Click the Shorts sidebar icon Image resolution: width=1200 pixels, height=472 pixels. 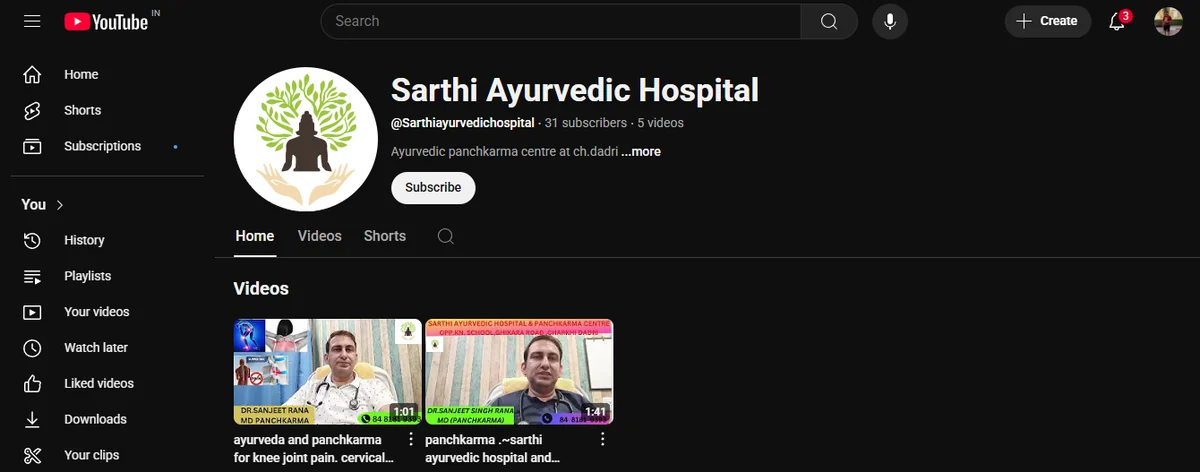pos(32,111)
